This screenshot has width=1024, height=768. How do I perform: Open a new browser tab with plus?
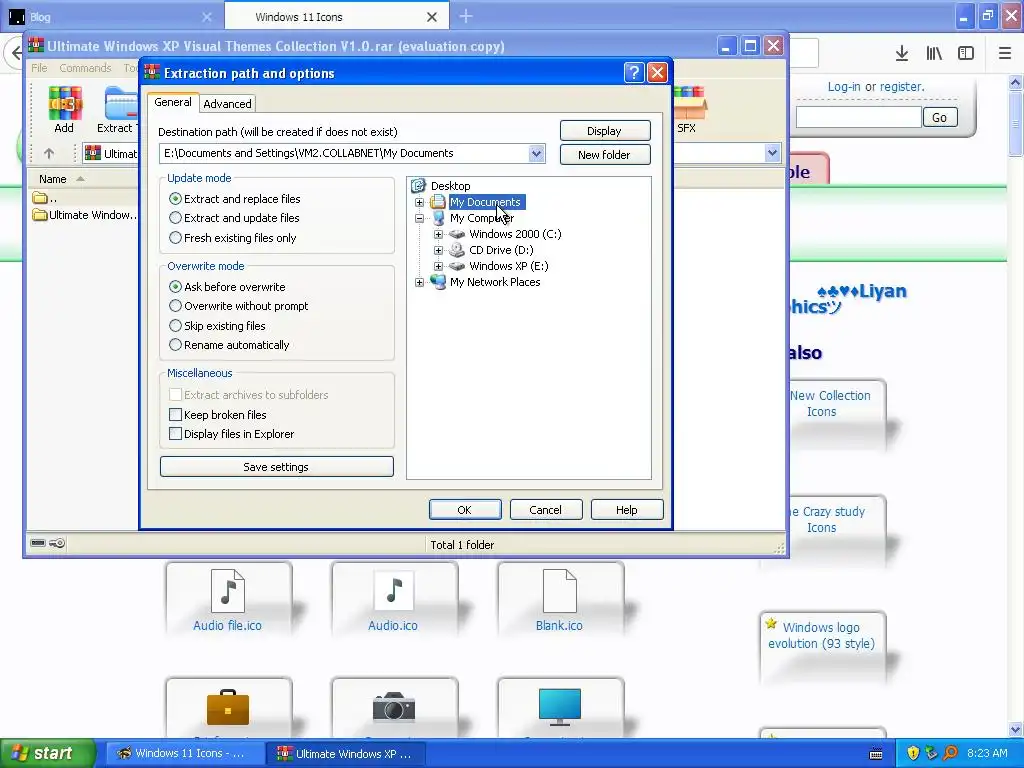(x=466, y=16)
